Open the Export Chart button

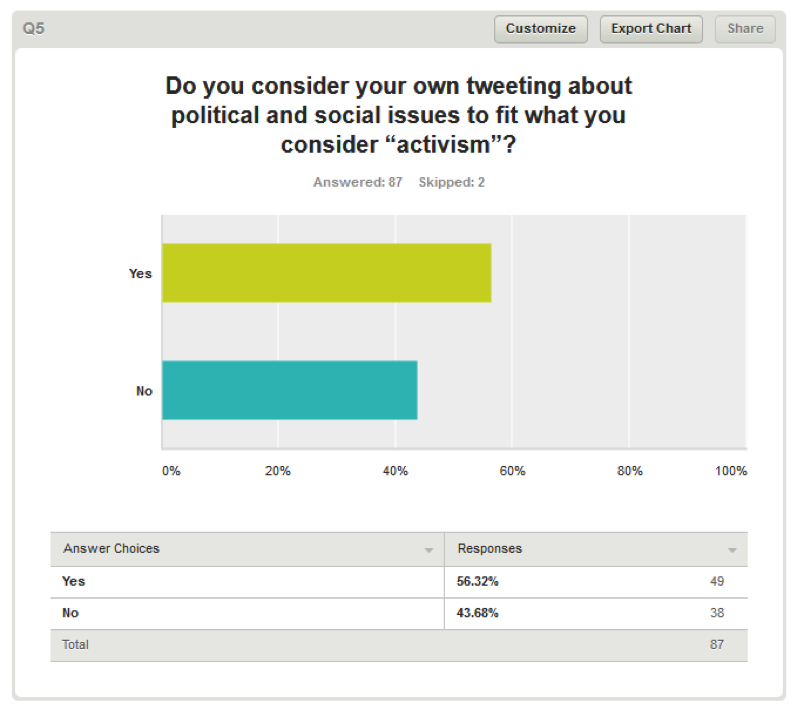pos(651,29)
